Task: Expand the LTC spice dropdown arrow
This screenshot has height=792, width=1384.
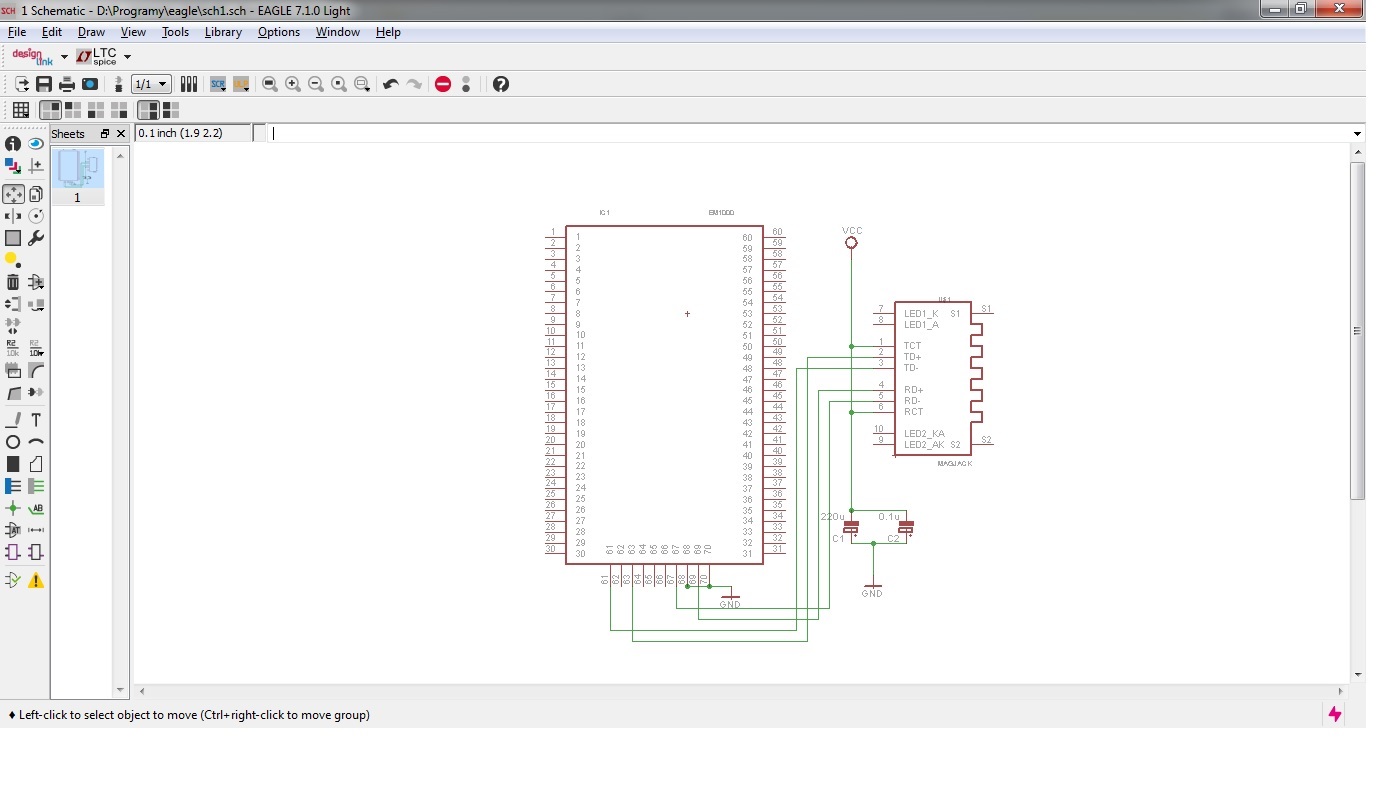Action: (x=127, y=57)
